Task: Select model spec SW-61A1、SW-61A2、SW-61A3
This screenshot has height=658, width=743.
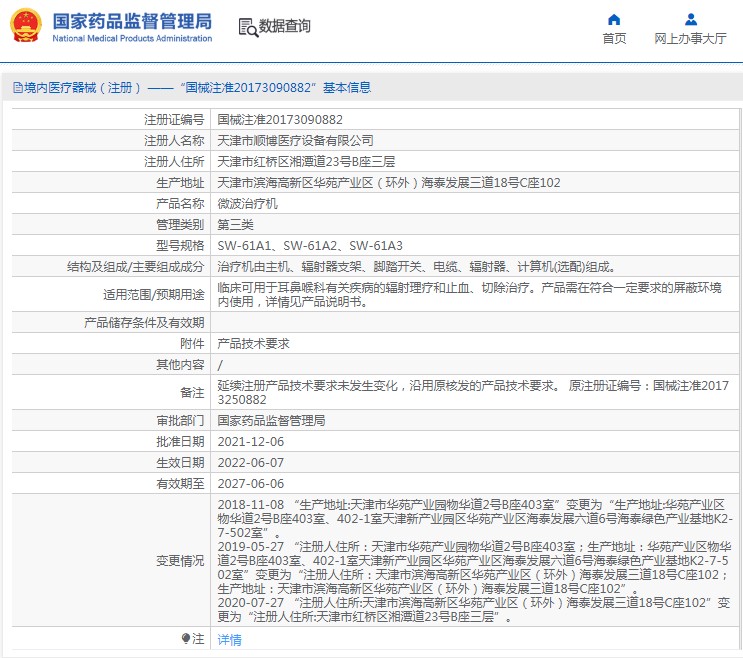Action: (310, 245)
